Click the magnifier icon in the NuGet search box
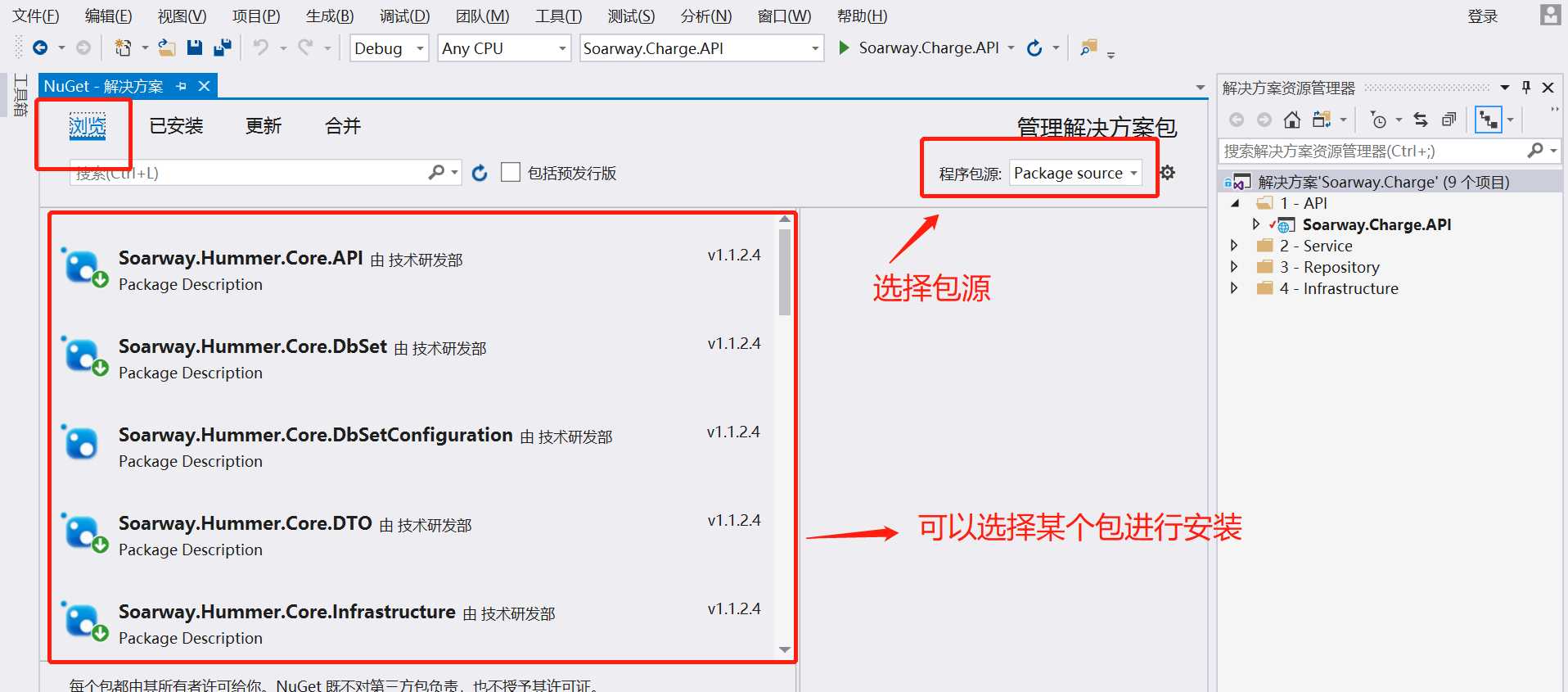 [436, 172]
